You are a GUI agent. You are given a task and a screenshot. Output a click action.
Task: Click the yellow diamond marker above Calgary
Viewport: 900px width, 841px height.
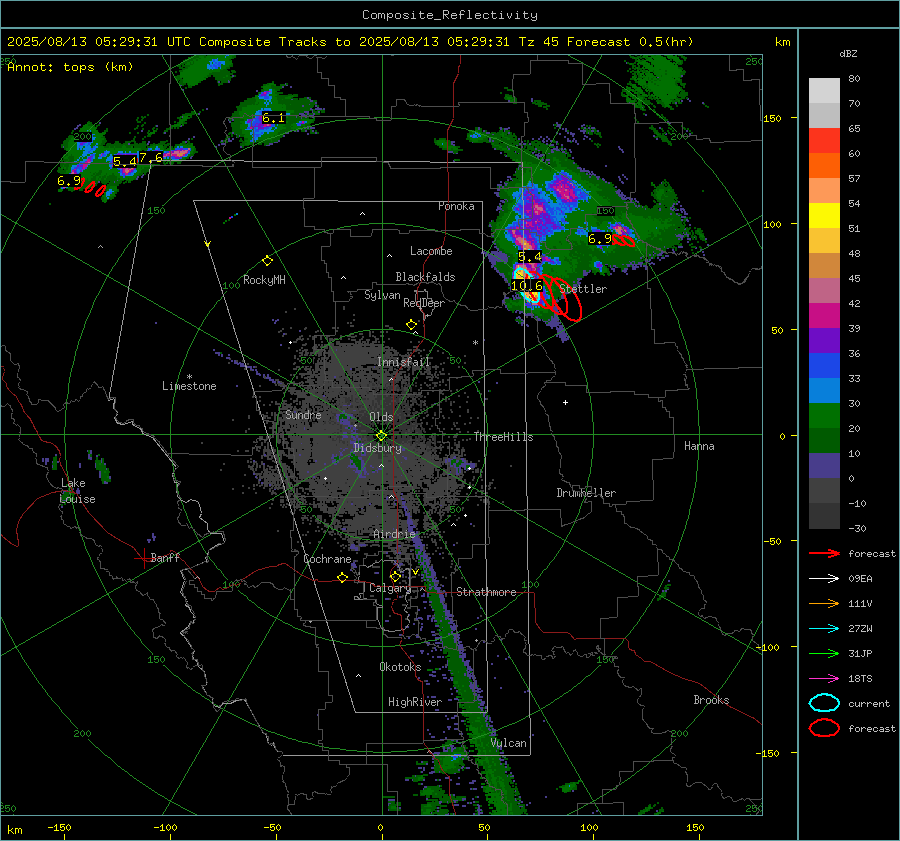click(395, 576)
